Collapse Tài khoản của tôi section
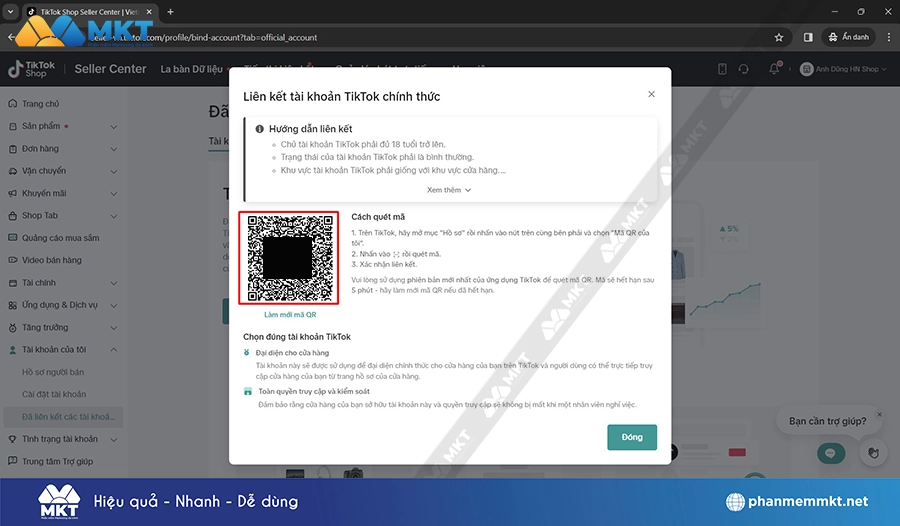This screenshot has height=526, width=900. [113, 350]
